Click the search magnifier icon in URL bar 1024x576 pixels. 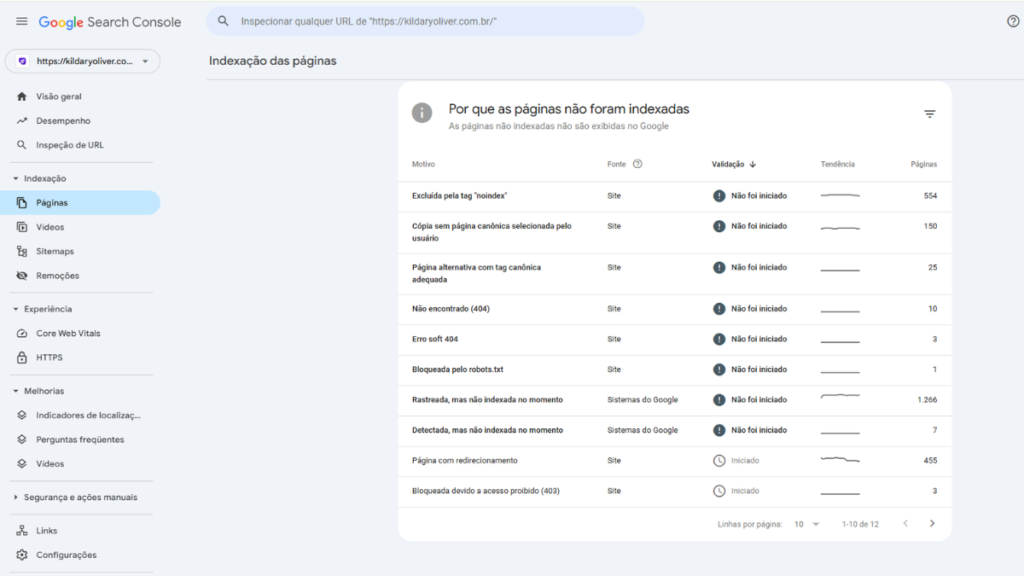click(223, 21)
